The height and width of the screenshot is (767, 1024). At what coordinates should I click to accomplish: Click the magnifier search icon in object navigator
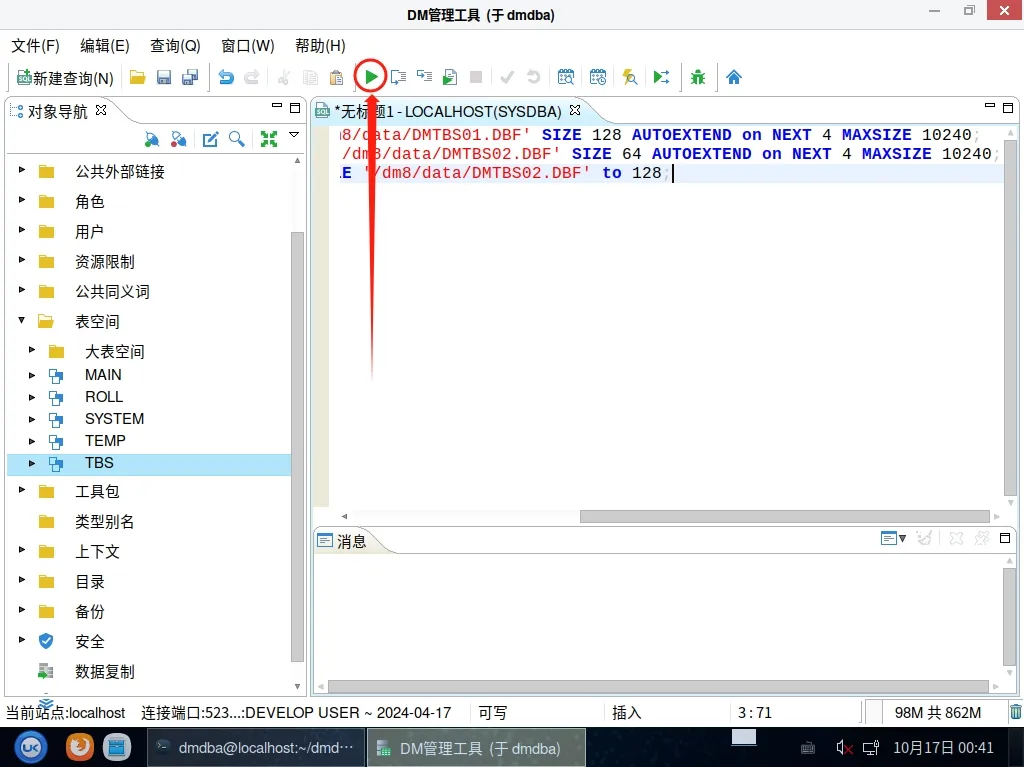tap(237, 139)
